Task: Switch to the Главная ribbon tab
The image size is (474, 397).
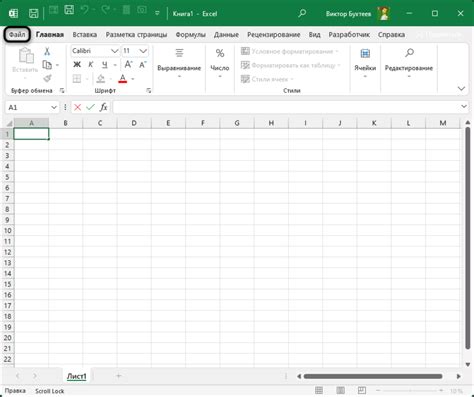Action: tap(50, 35)
